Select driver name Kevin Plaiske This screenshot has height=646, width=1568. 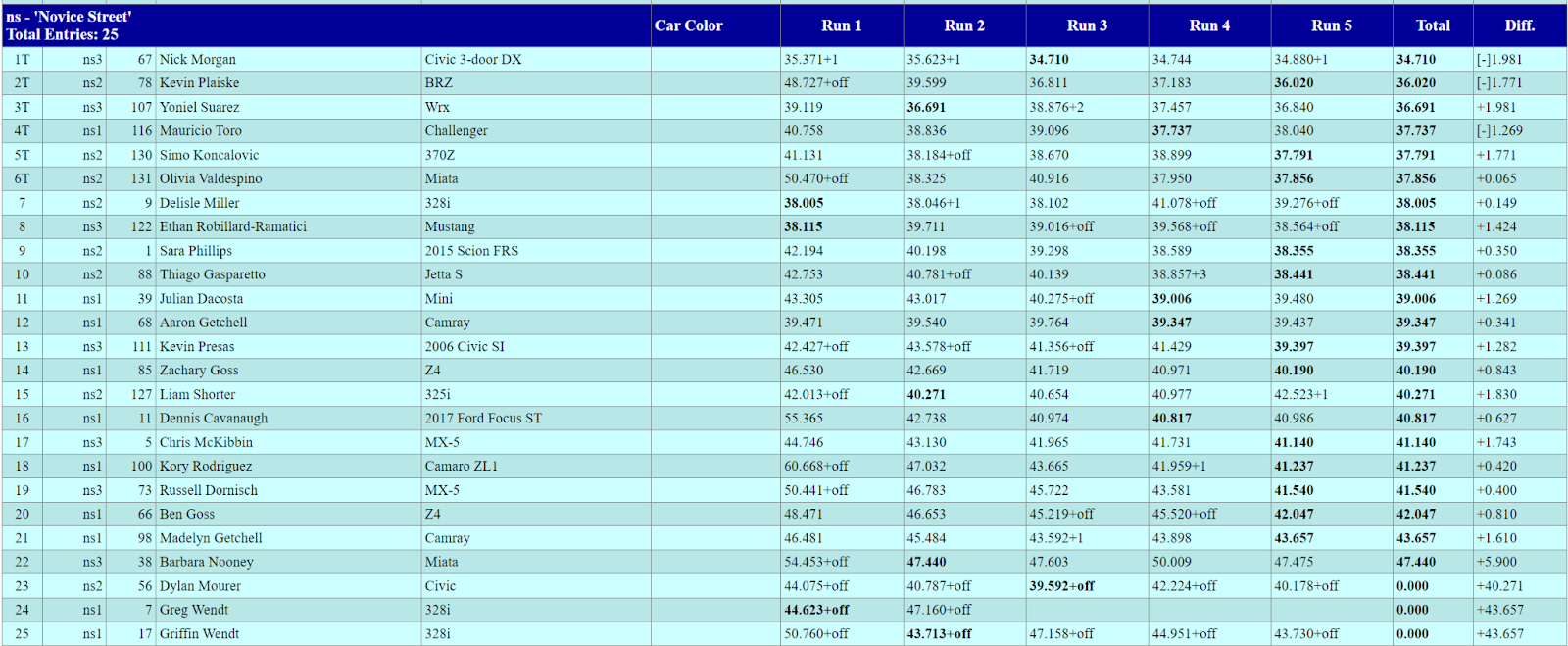pos(200,83)
